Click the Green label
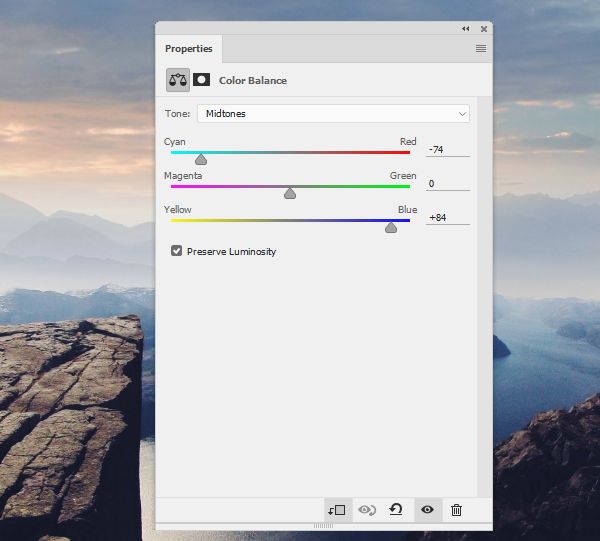 tap(403, 176)
